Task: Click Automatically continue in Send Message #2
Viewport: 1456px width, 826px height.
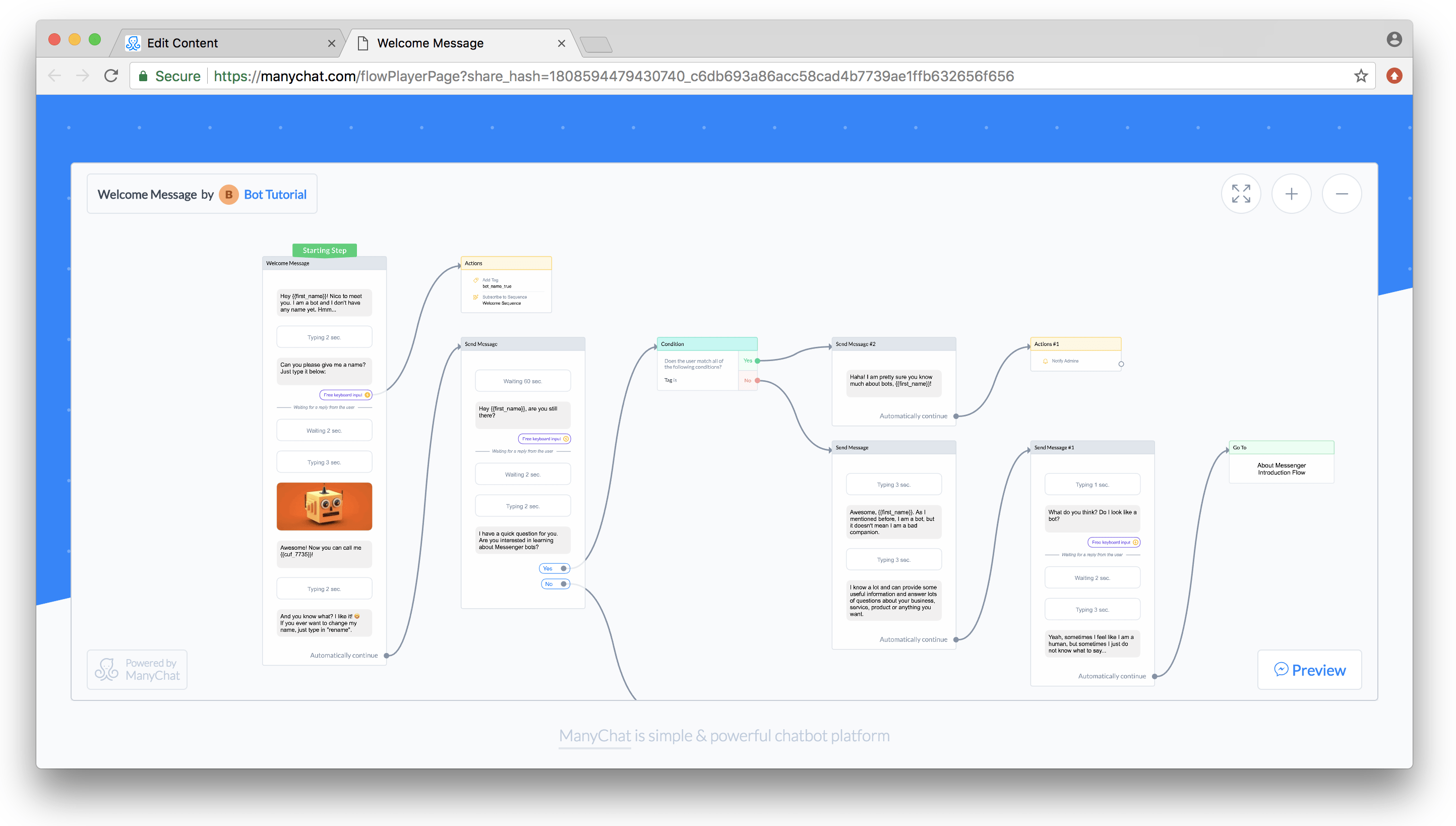Action: click(913, 416)
